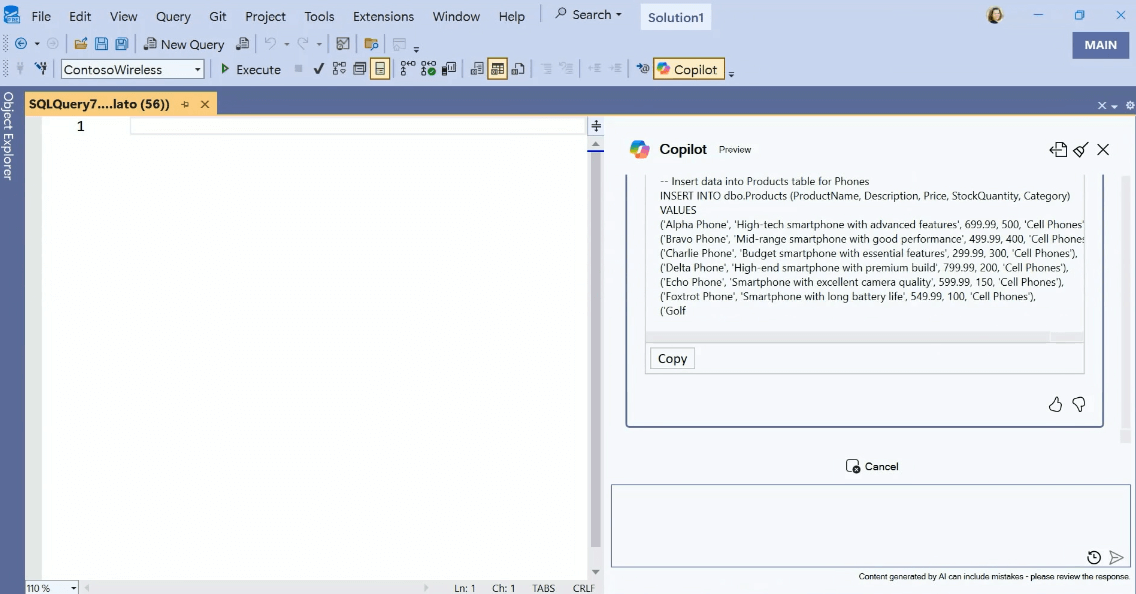The height and width of the screenshot is (594, 1136).
Task: Toggle Include Client Statistics
Action: (x=449, y=69)
